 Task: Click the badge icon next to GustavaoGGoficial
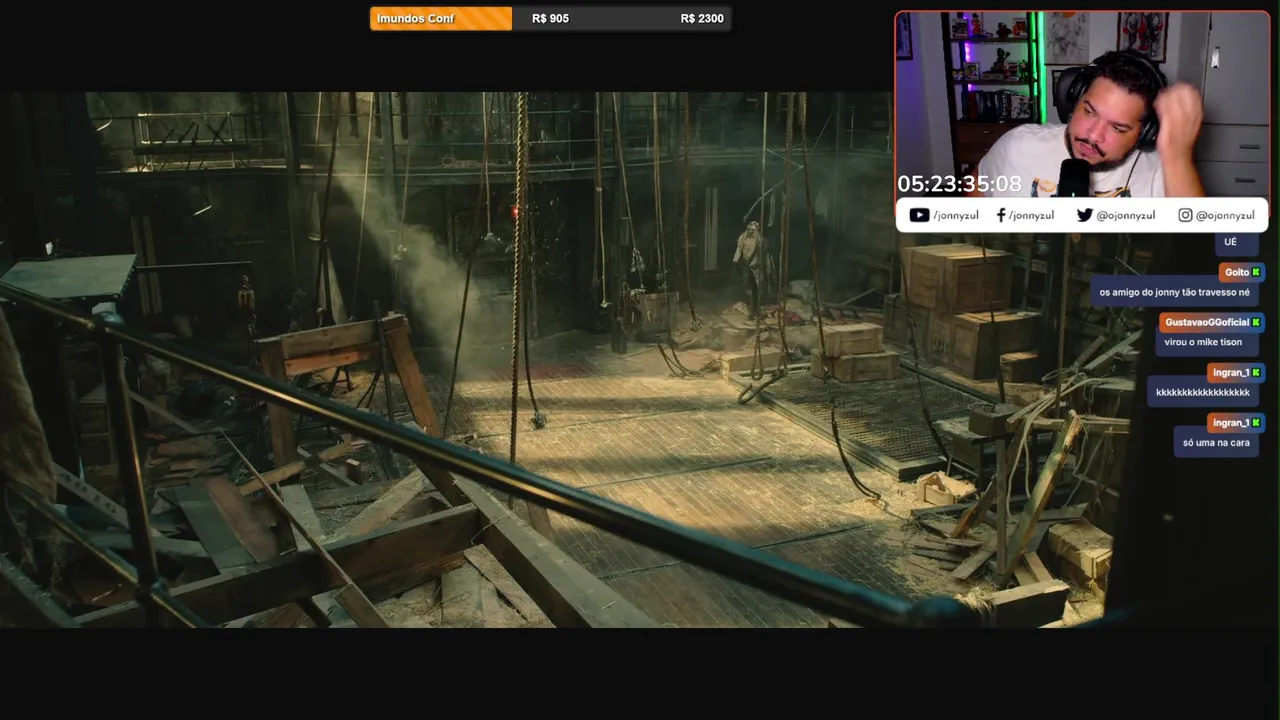click(1256, 322)
